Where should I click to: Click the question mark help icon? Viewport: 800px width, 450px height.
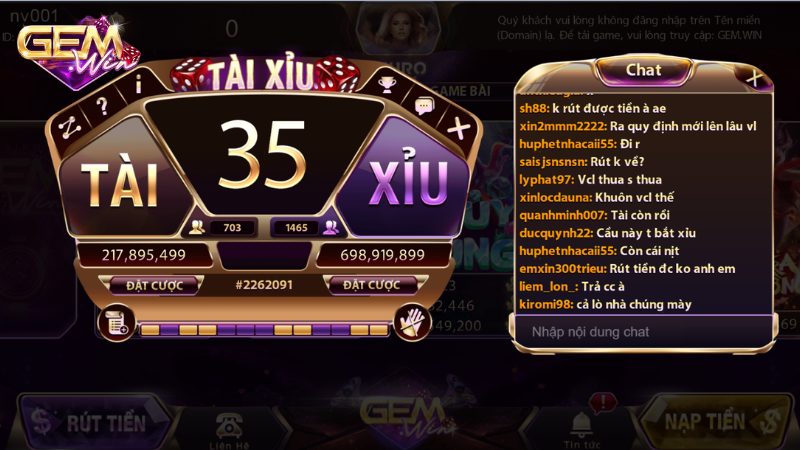(102, 106)
